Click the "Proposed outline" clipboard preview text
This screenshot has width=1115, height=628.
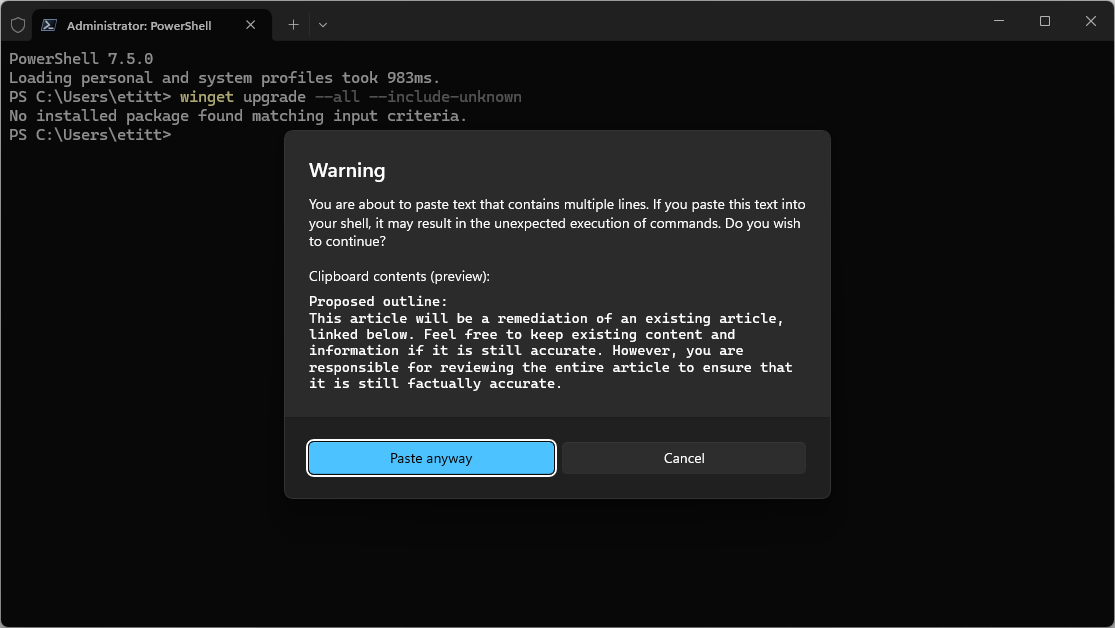point(378,301)
